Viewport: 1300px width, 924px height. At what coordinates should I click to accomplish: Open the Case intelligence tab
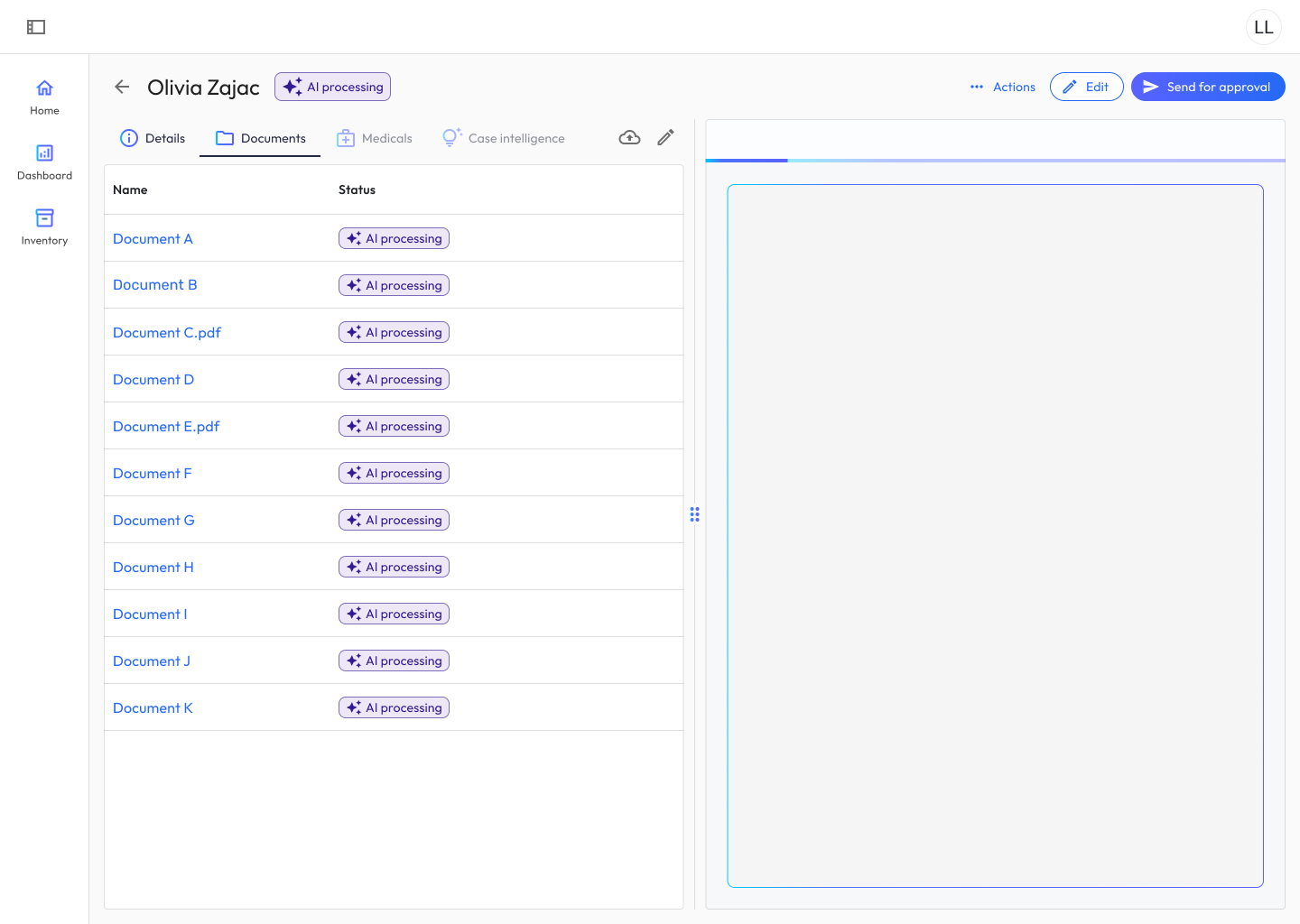[x=503, y=138]
